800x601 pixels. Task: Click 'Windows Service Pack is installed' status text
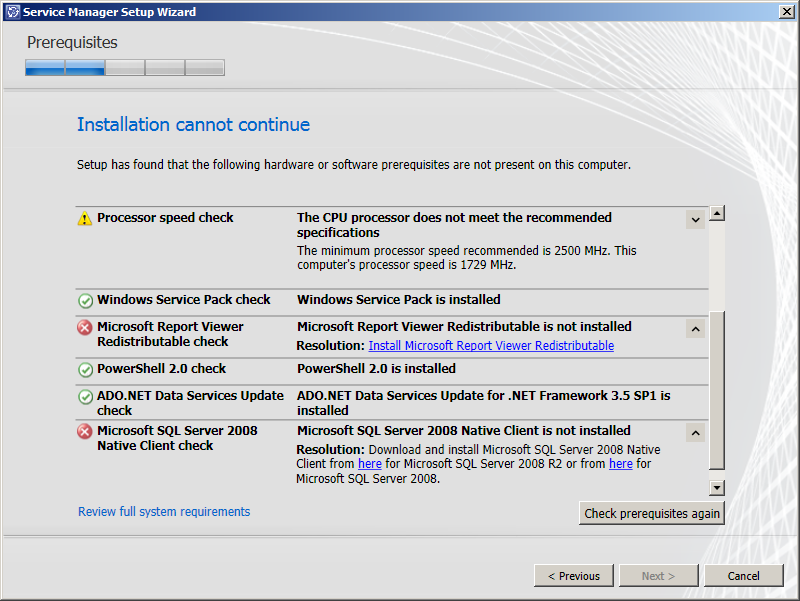(399, 299)
